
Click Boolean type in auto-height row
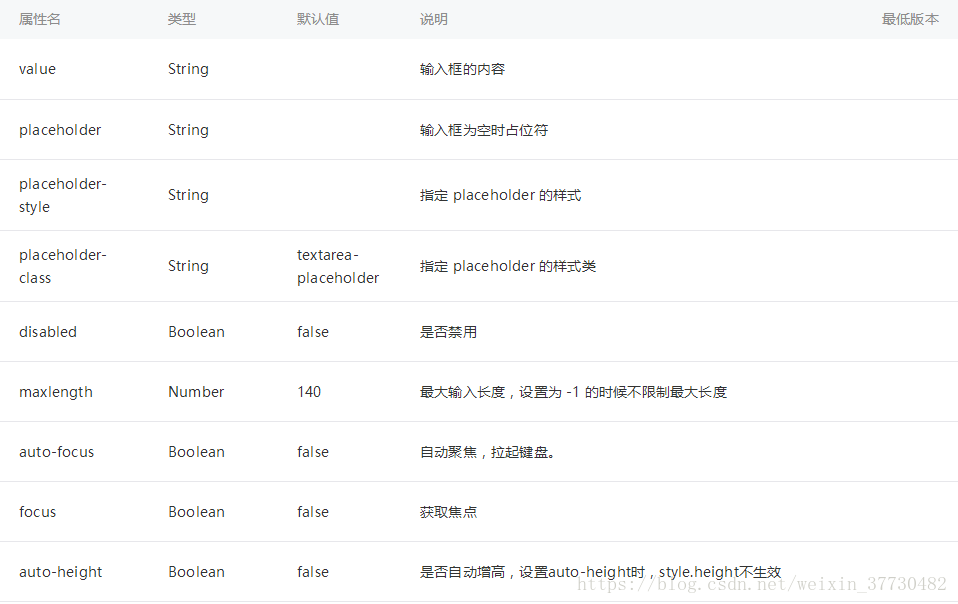[x=196, y=572]
